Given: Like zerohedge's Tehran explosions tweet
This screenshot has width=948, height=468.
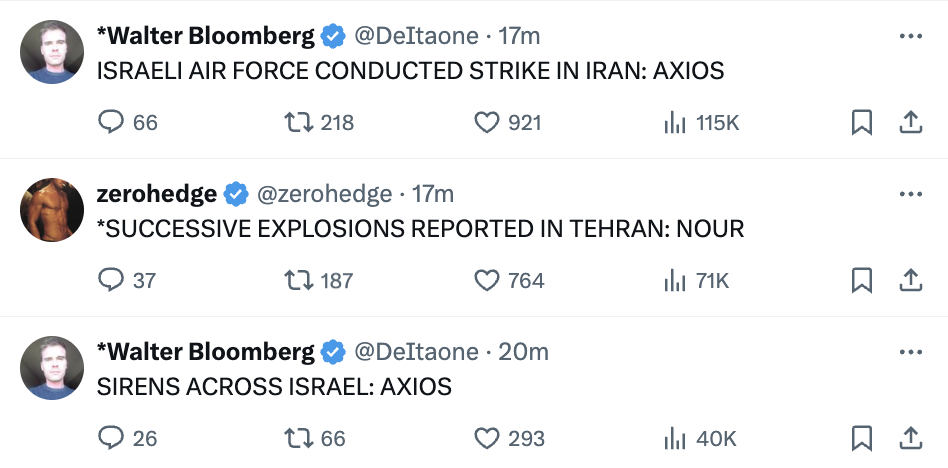Looking at the screenshot, I should click(486, 281).
